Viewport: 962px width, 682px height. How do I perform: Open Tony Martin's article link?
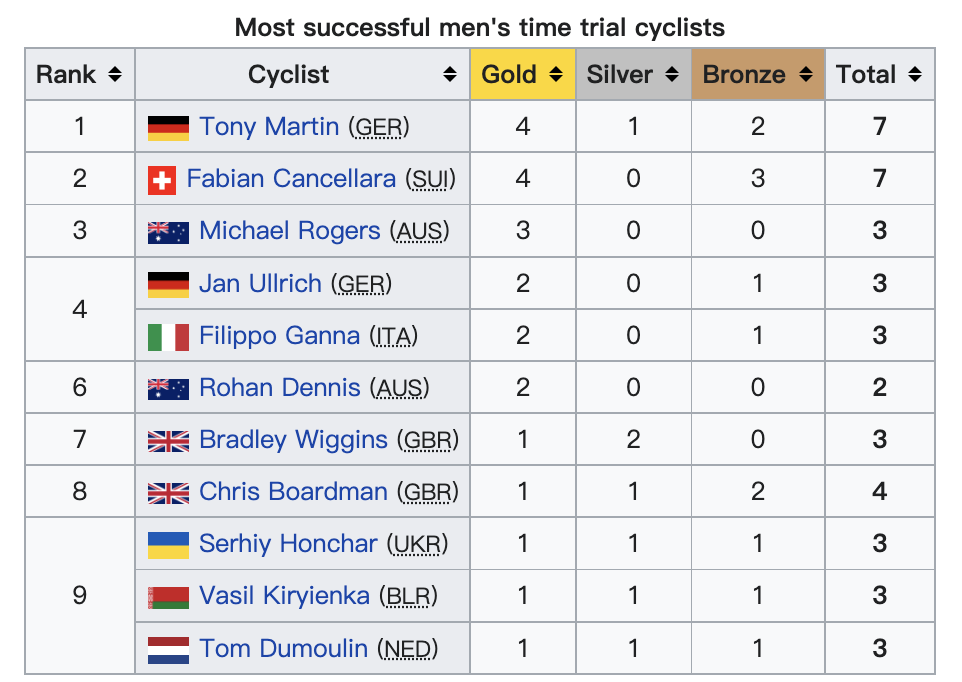pos(269,127)
